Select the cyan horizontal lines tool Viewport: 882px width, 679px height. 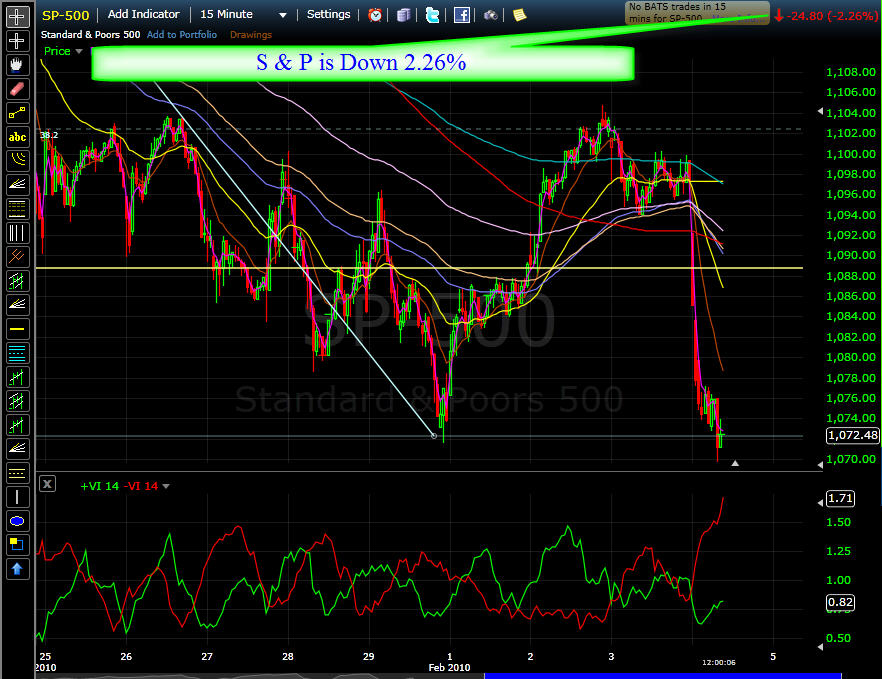[17, 353]
